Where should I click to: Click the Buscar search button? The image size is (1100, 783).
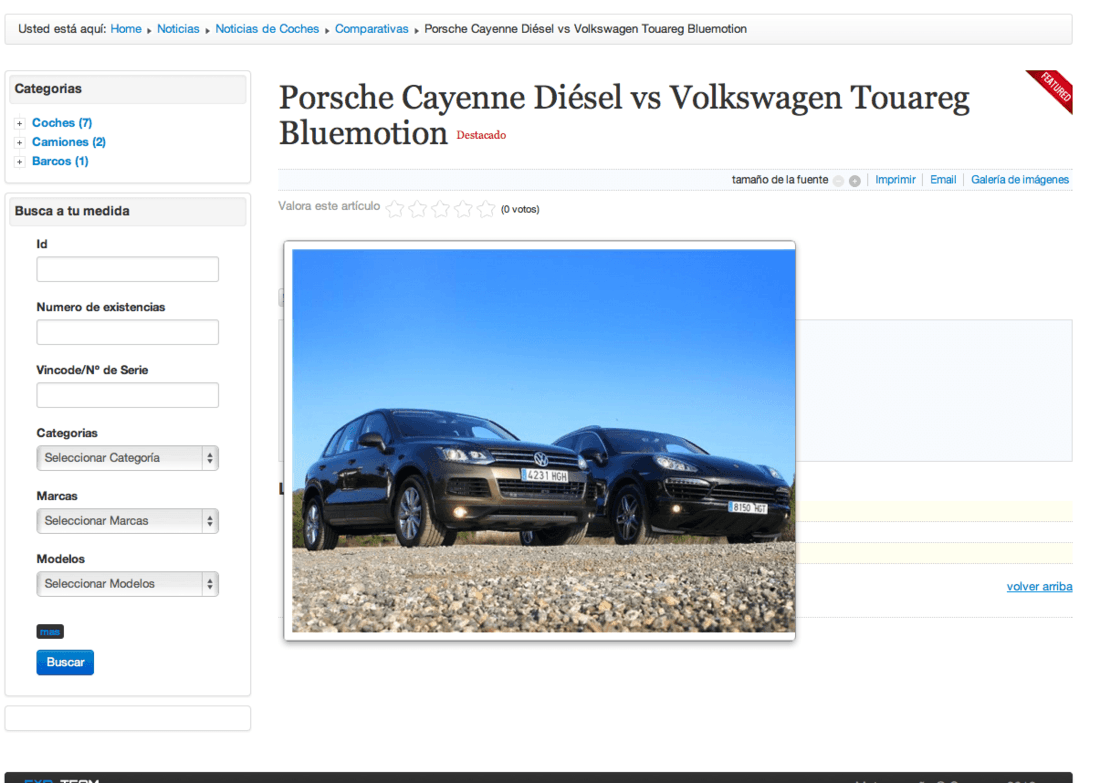(x=65, y=662)
